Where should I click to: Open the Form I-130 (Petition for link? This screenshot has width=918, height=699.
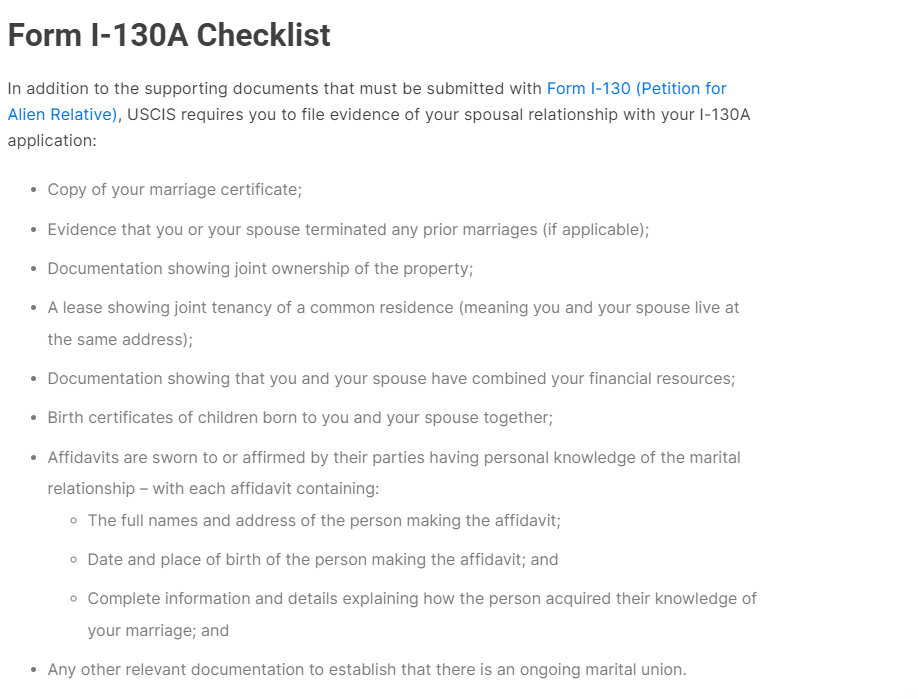pos(636,88)
